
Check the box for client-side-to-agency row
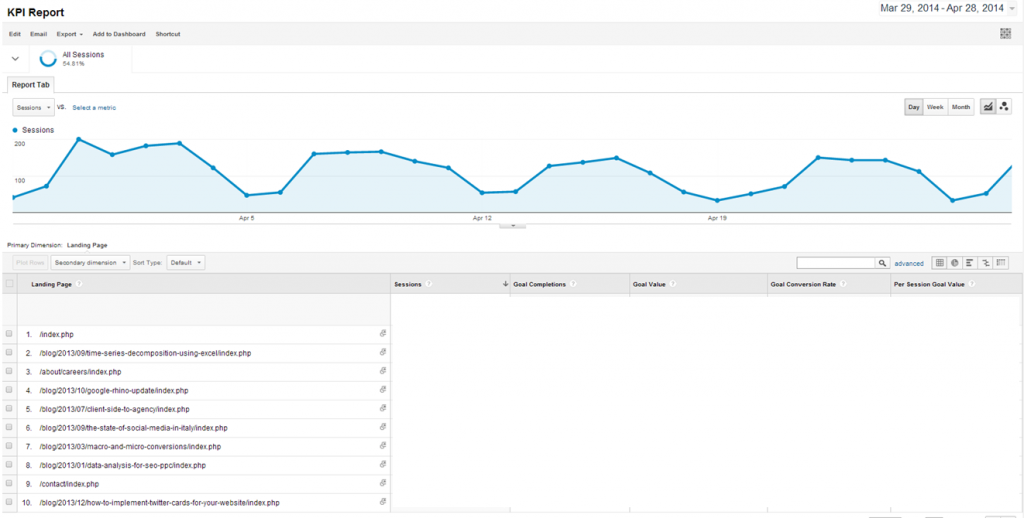pos(9,409)
